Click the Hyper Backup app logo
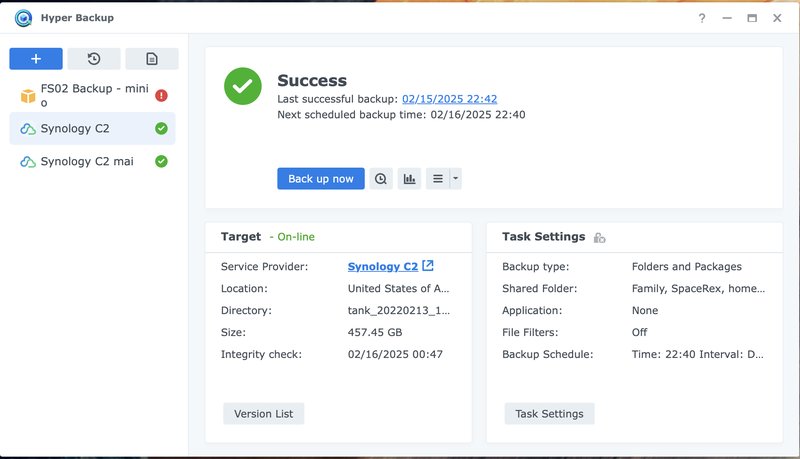Viewport: 800px width, 459px height. click(x=23, y=18)
